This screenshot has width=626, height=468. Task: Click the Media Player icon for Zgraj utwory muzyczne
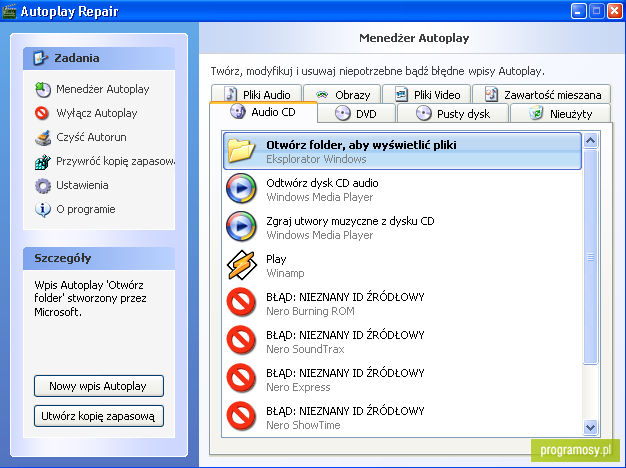pyautogui.click(x=241, y=226)
